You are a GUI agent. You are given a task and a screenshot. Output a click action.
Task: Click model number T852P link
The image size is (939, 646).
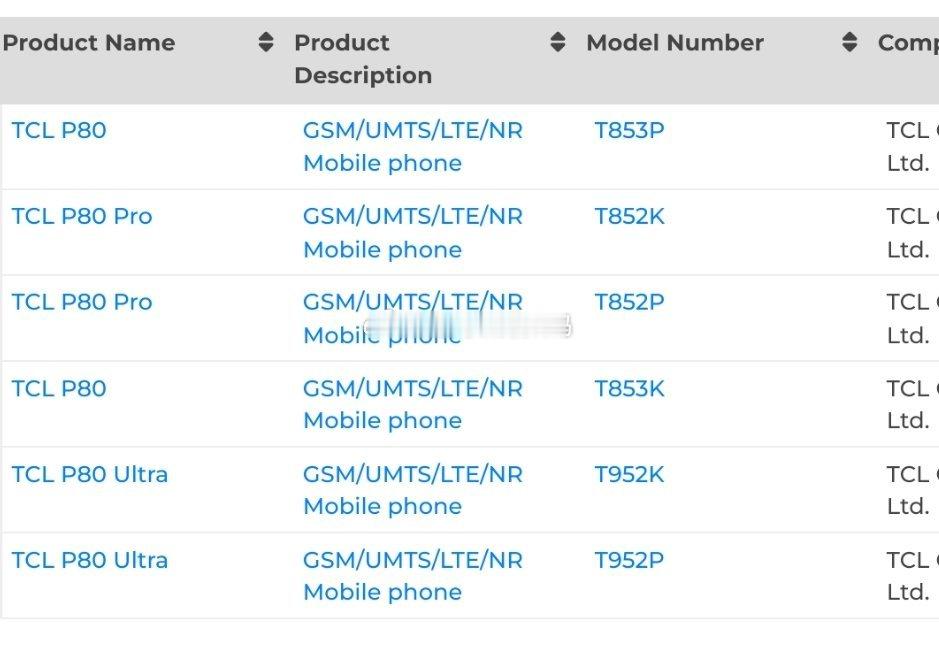629,302
